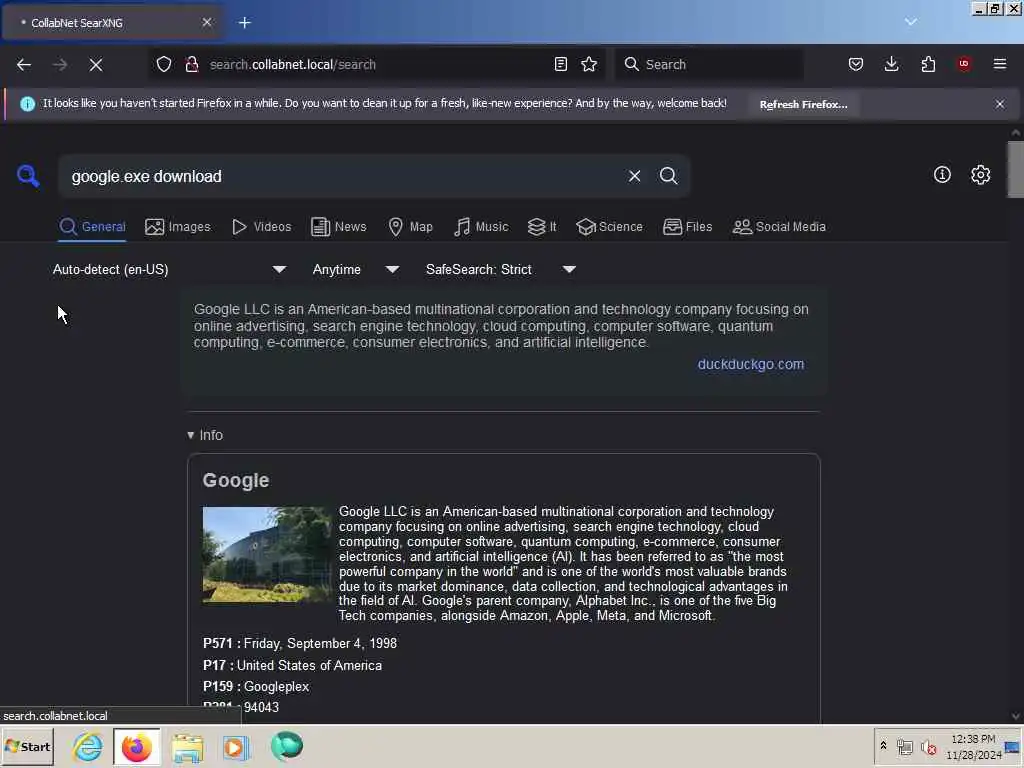The height and width of the screenshot is (768, 1024).
Task: Open the Firefox downloads panel
Action: click(891, 64)
